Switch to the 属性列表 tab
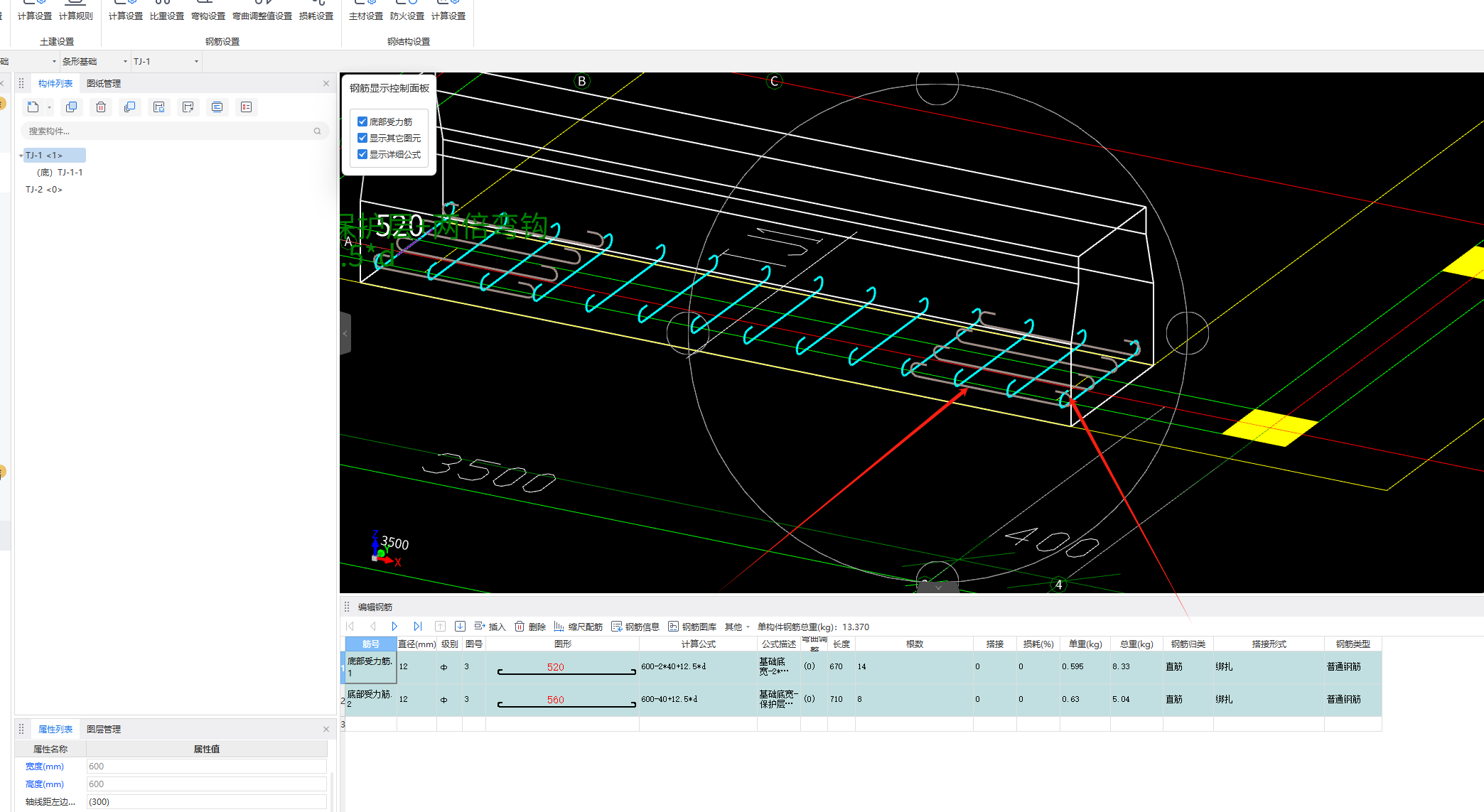Viewport: 1484px width, 812px height. coord(55,730)
